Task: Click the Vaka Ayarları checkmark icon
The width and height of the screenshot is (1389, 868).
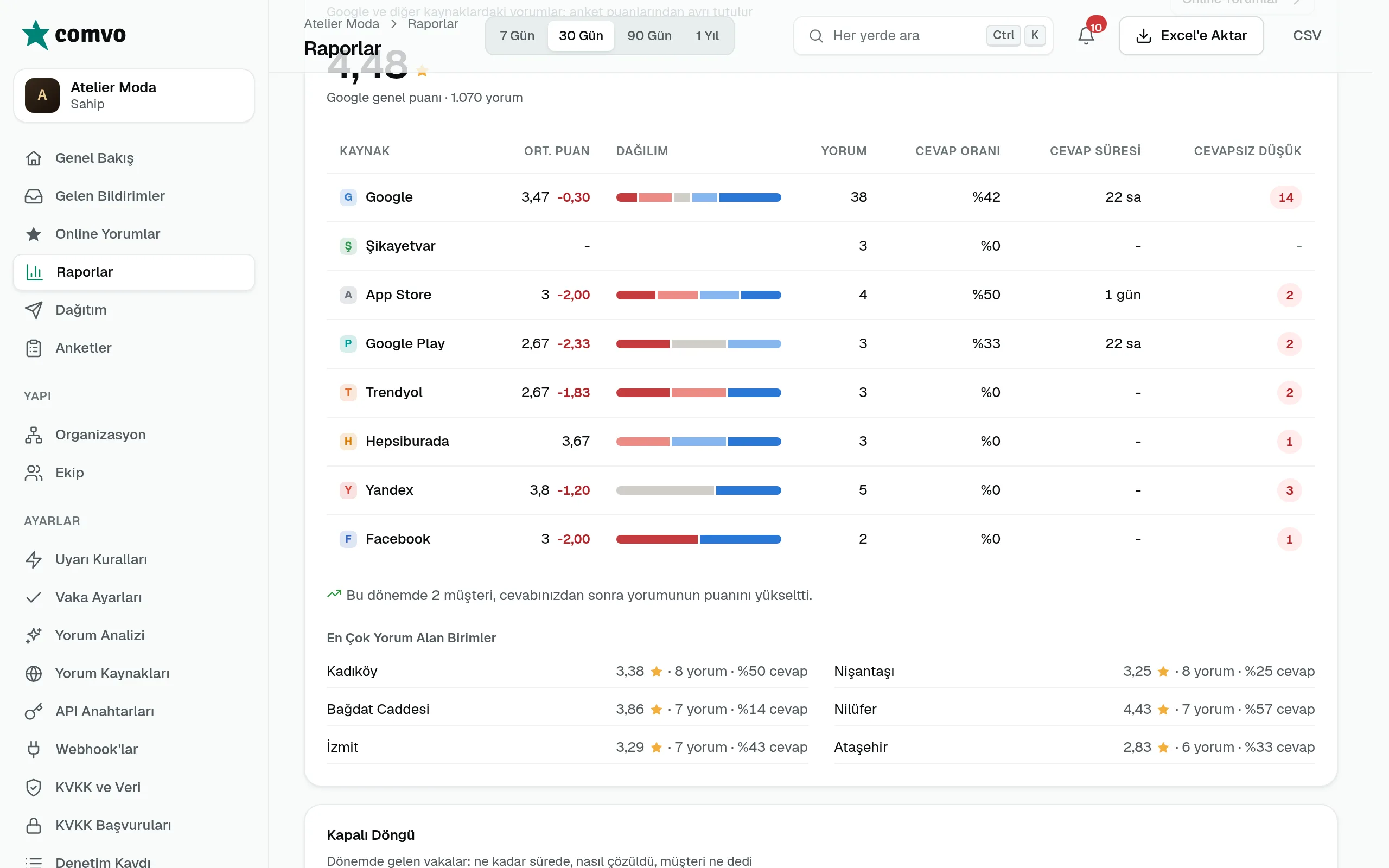Action: pyautogui.click(x=34, y=597)
